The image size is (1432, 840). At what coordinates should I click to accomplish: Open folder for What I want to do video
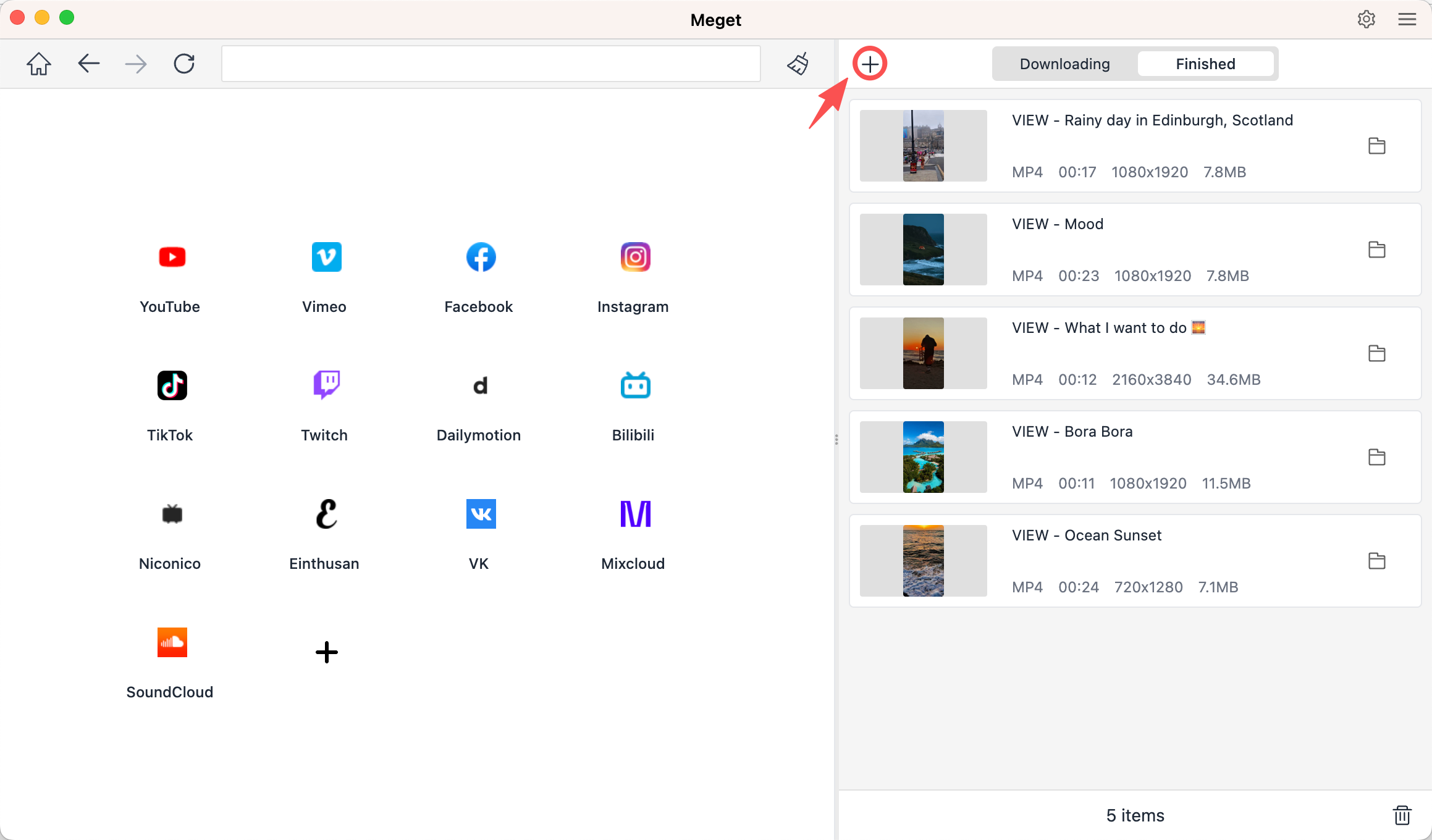1377,354
